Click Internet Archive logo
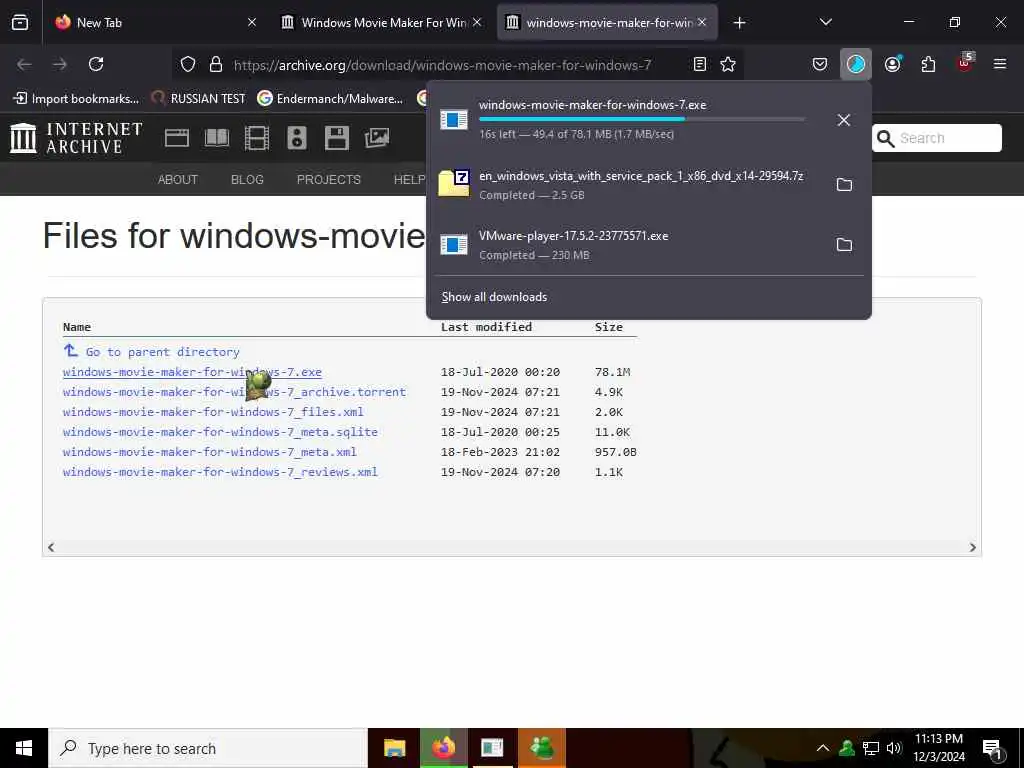1024x768 pixels. tap(76, 138)
